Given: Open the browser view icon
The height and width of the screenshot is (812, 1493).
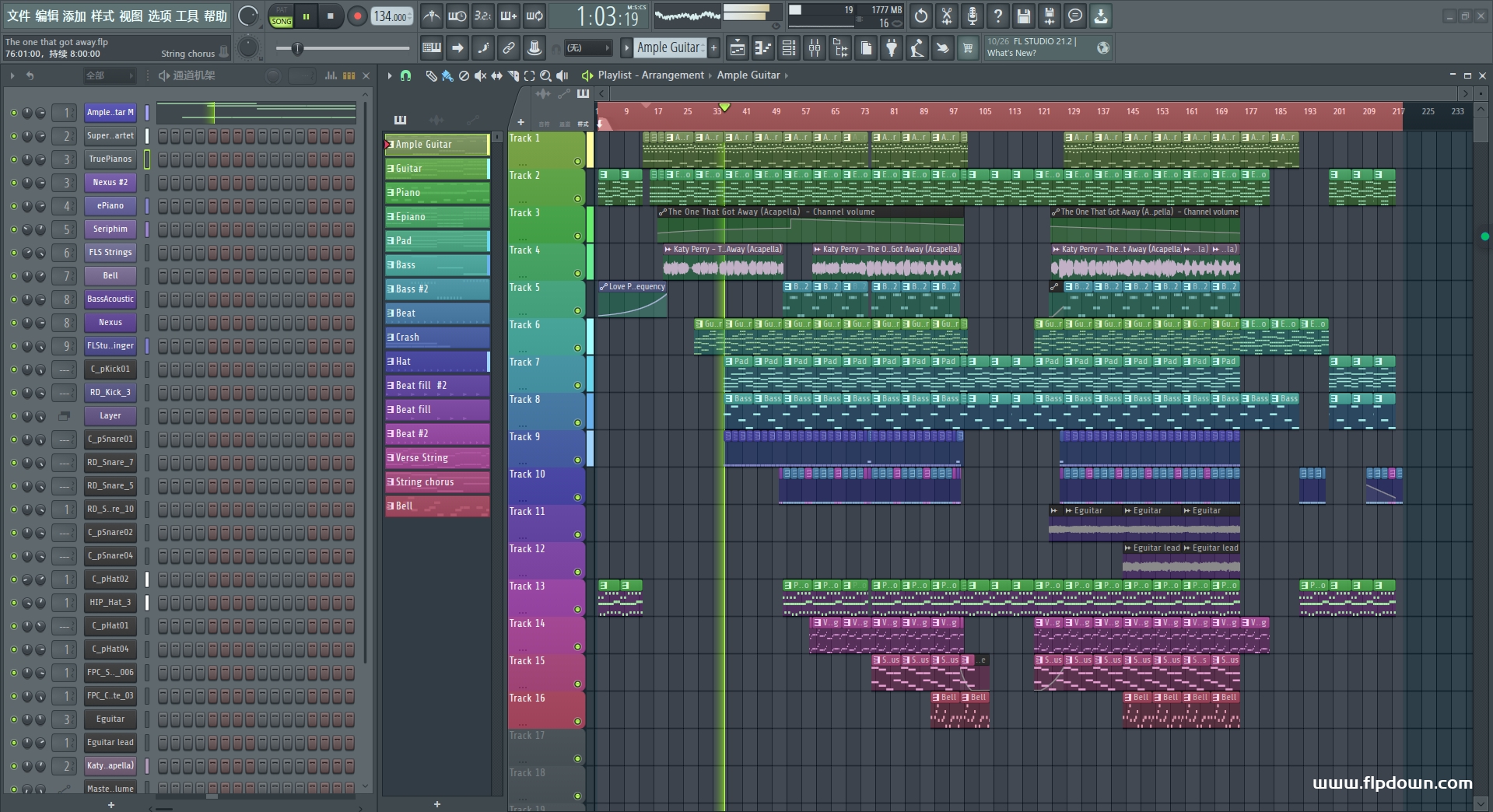Looking at the screenshot, I should point(840,48).
